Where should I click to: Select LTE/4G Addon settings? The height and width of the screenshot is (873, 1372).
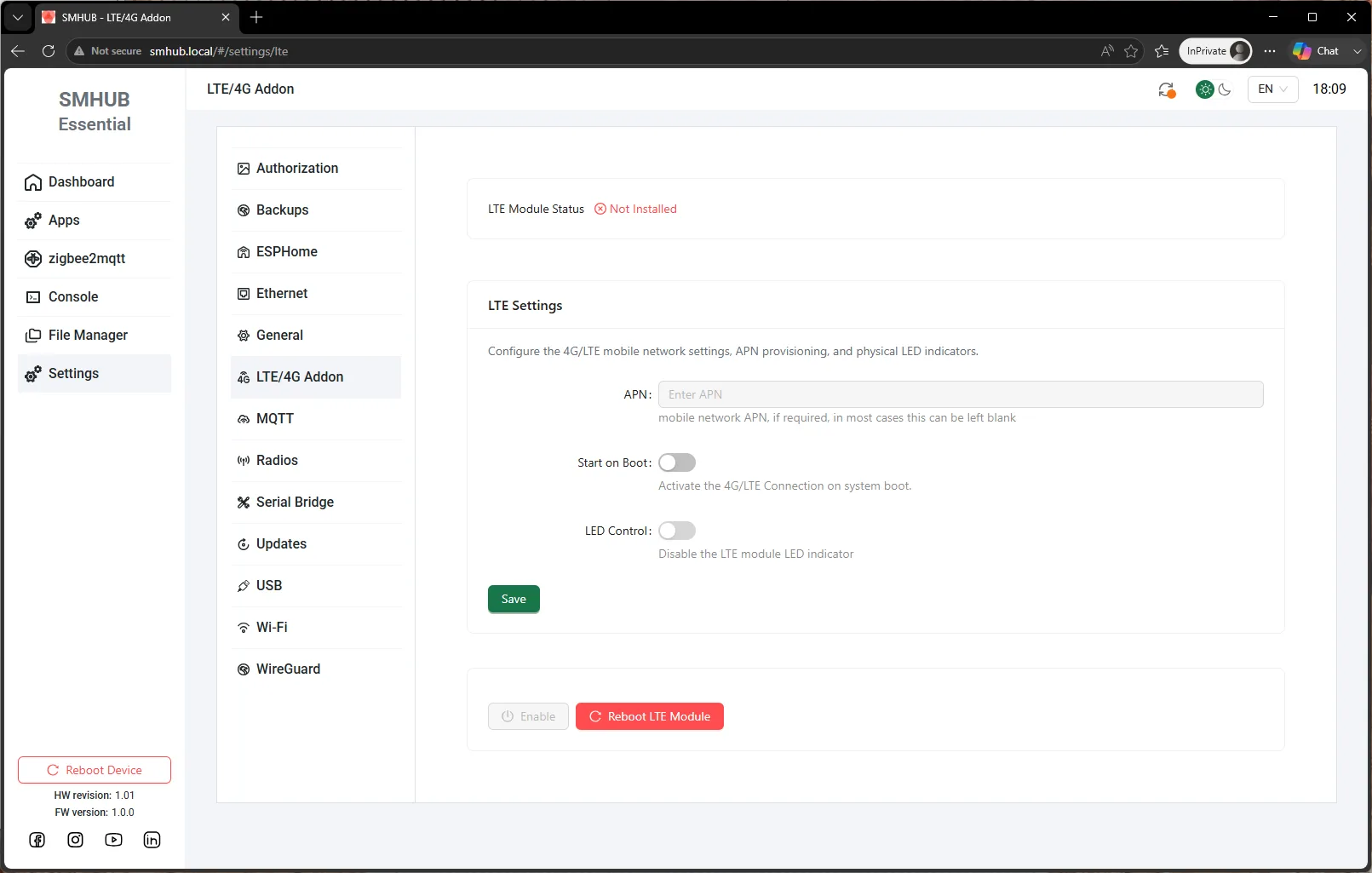pyautogui.click(x=316, y=377)
